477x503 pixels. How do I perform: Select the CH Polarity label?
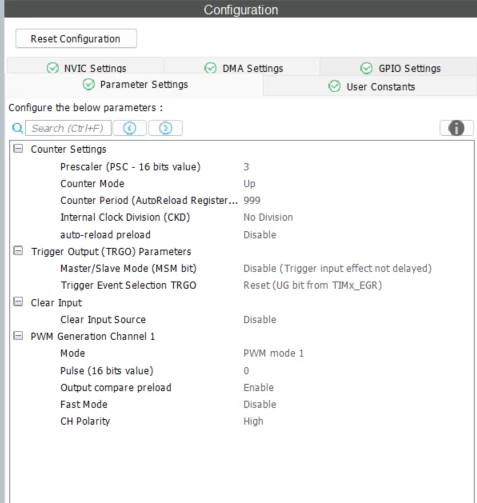tap(85, 421)
